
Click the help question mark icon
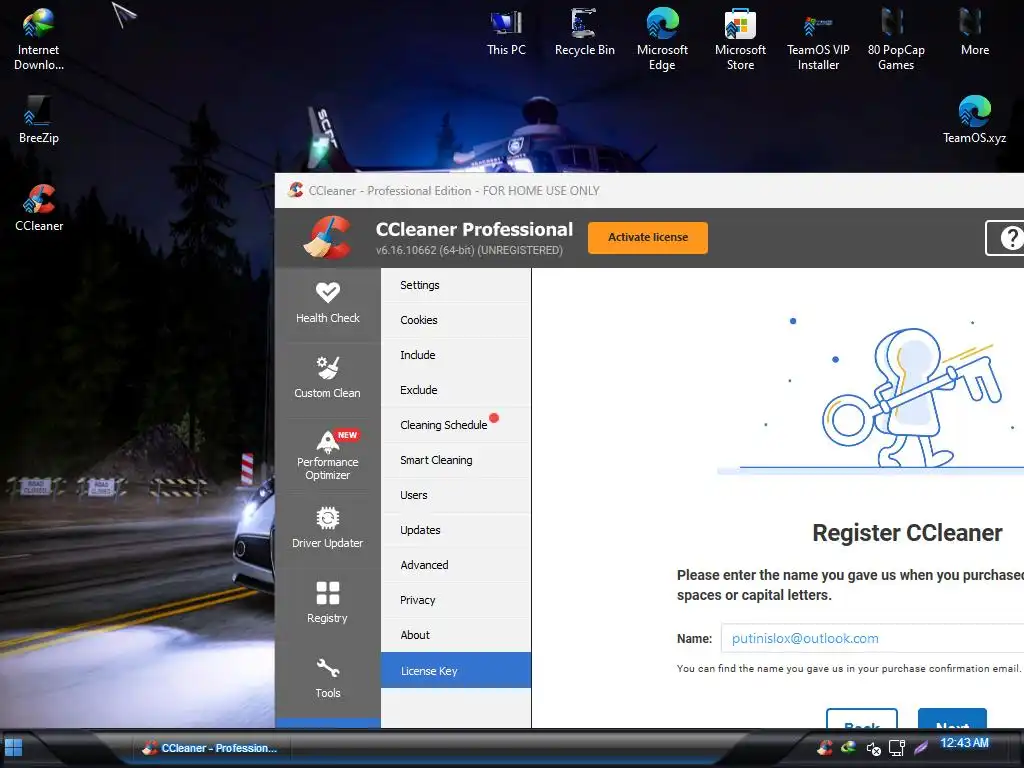click(x=1010, y=238)
